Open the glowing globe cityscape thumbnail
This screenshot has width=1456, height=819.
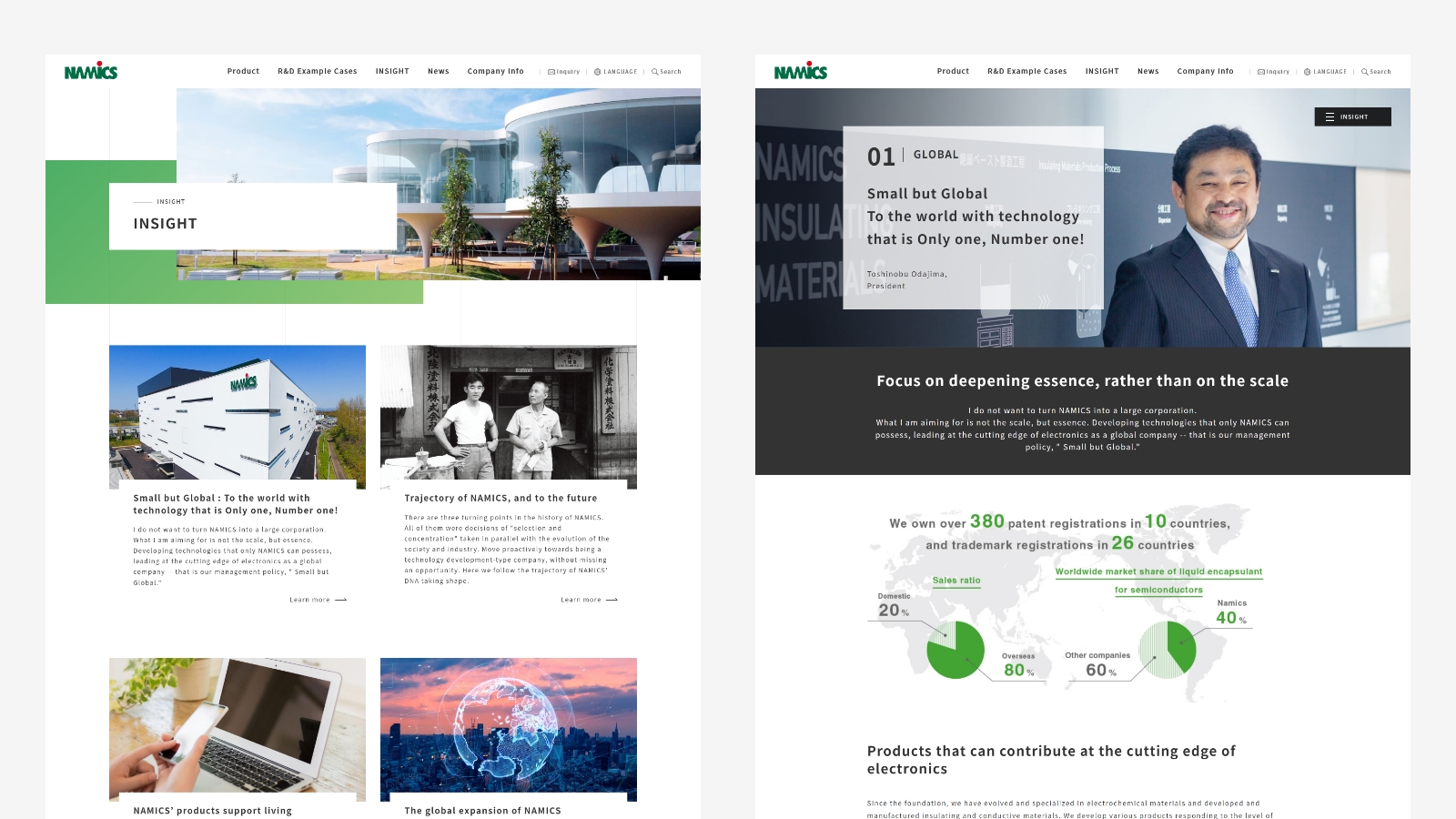pos(509,729)
